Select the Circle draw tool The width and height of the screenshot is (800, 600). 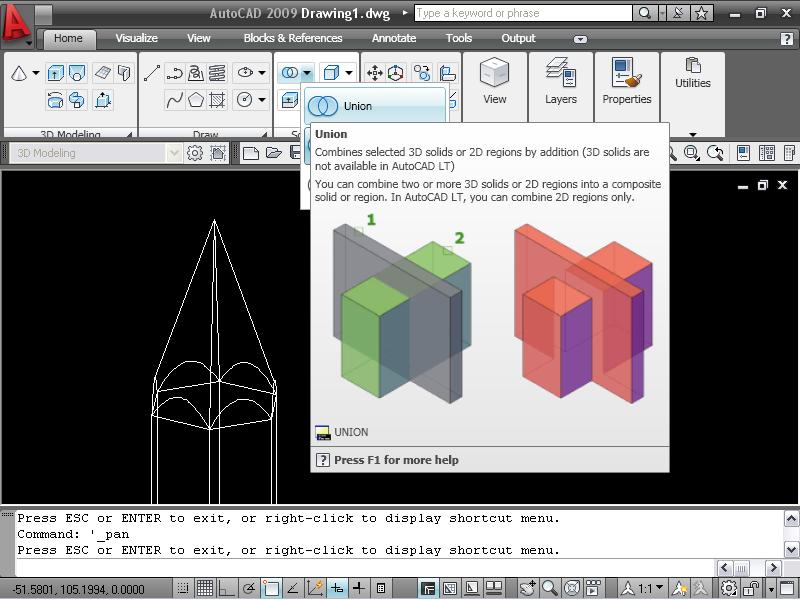tap(245, 99)
